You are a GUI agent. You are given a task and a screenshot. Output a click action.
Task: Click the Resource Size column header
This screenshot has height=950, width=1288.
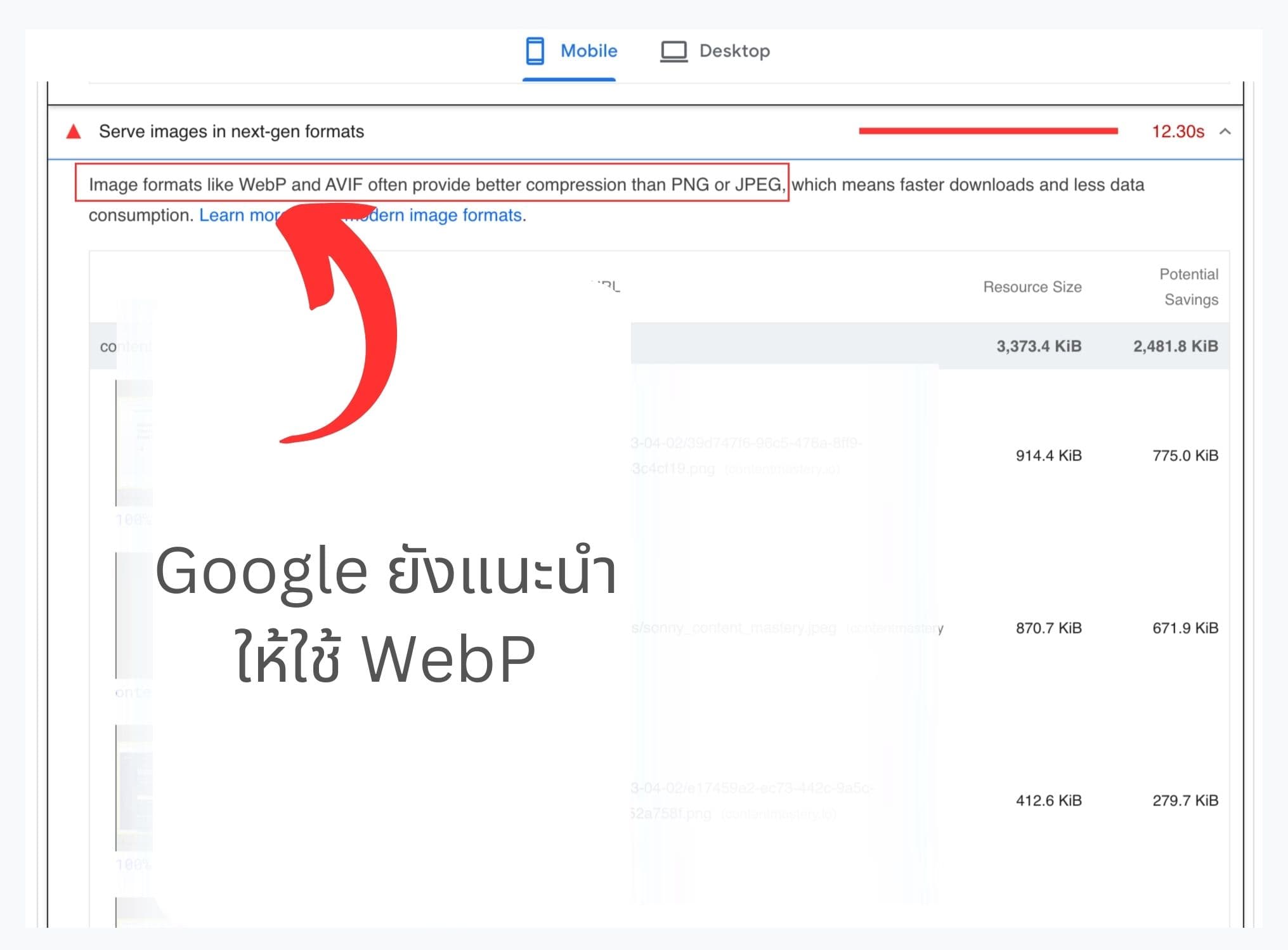click(1032, 287)
